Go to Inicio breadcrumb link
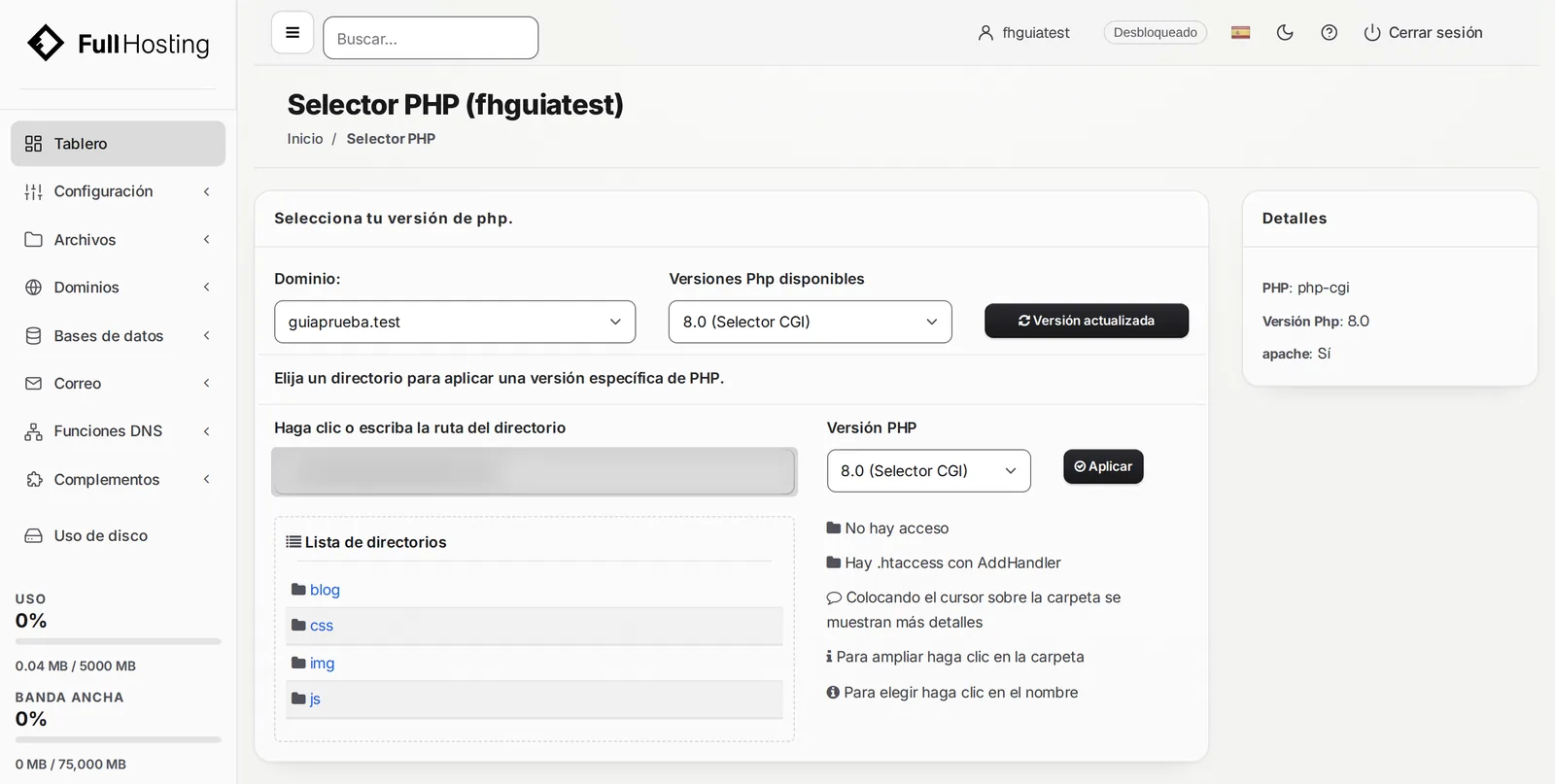The image size is (1555, 784). coord(305,139)
